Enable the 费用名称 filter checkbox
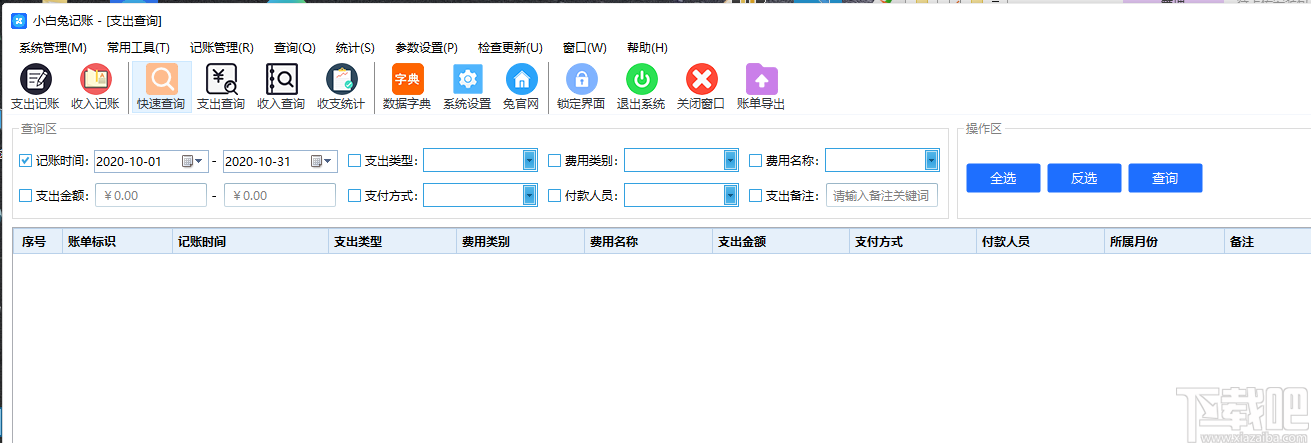Screen dimensions: 1311x443 (x=756, y=160)
